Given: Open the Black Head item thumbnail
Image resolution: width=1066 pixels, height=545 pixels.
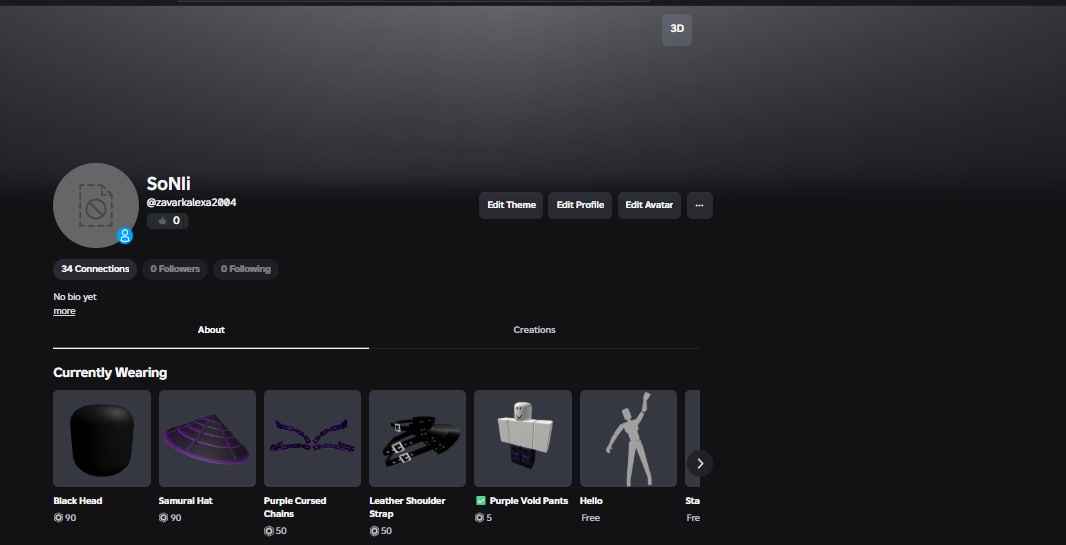Looking at the screenshot, I should tap(102, 438).
